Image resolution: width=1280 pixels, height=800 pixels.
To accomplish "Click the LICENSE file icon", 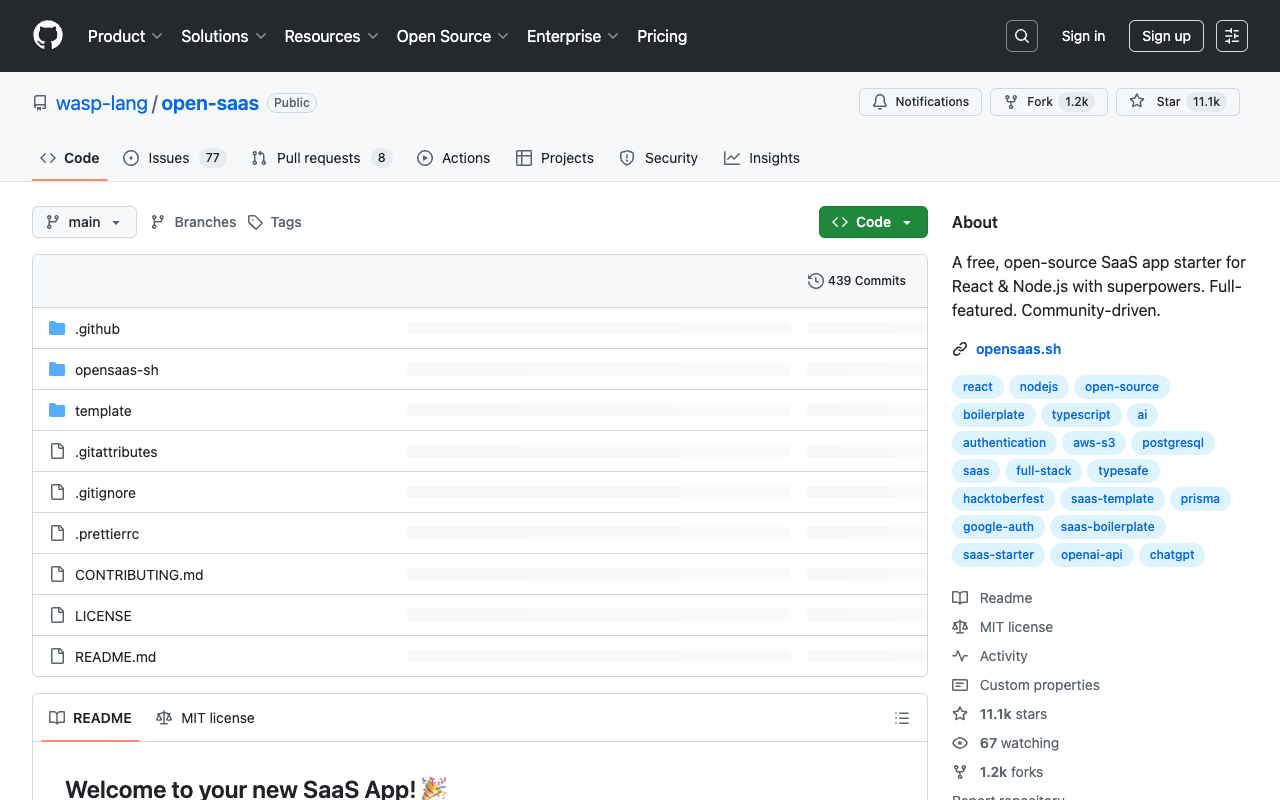I will click(x=57, y=616).
